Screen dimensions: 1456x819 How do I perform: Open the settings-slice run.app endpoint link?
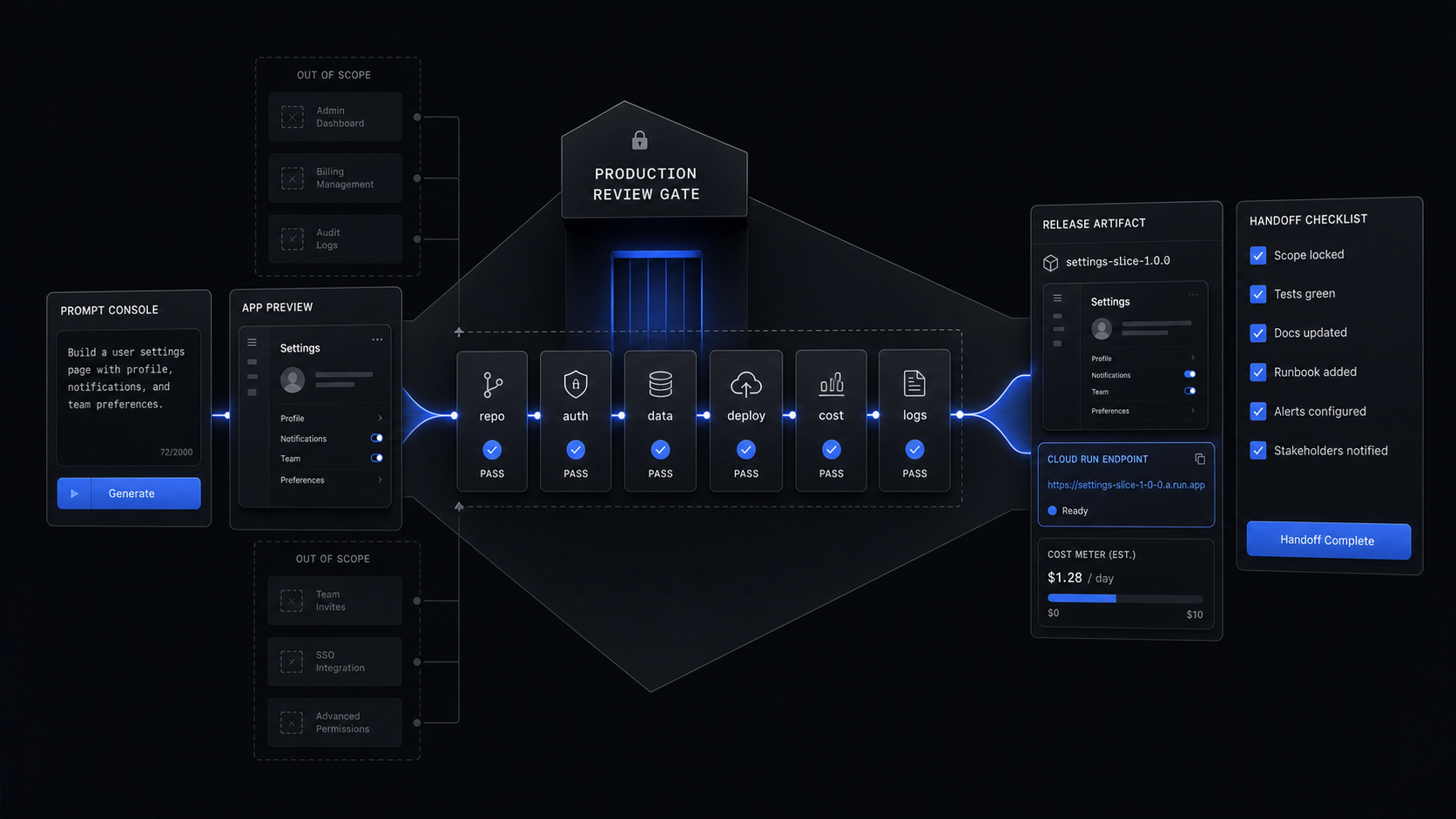(x=1126, y=485)
